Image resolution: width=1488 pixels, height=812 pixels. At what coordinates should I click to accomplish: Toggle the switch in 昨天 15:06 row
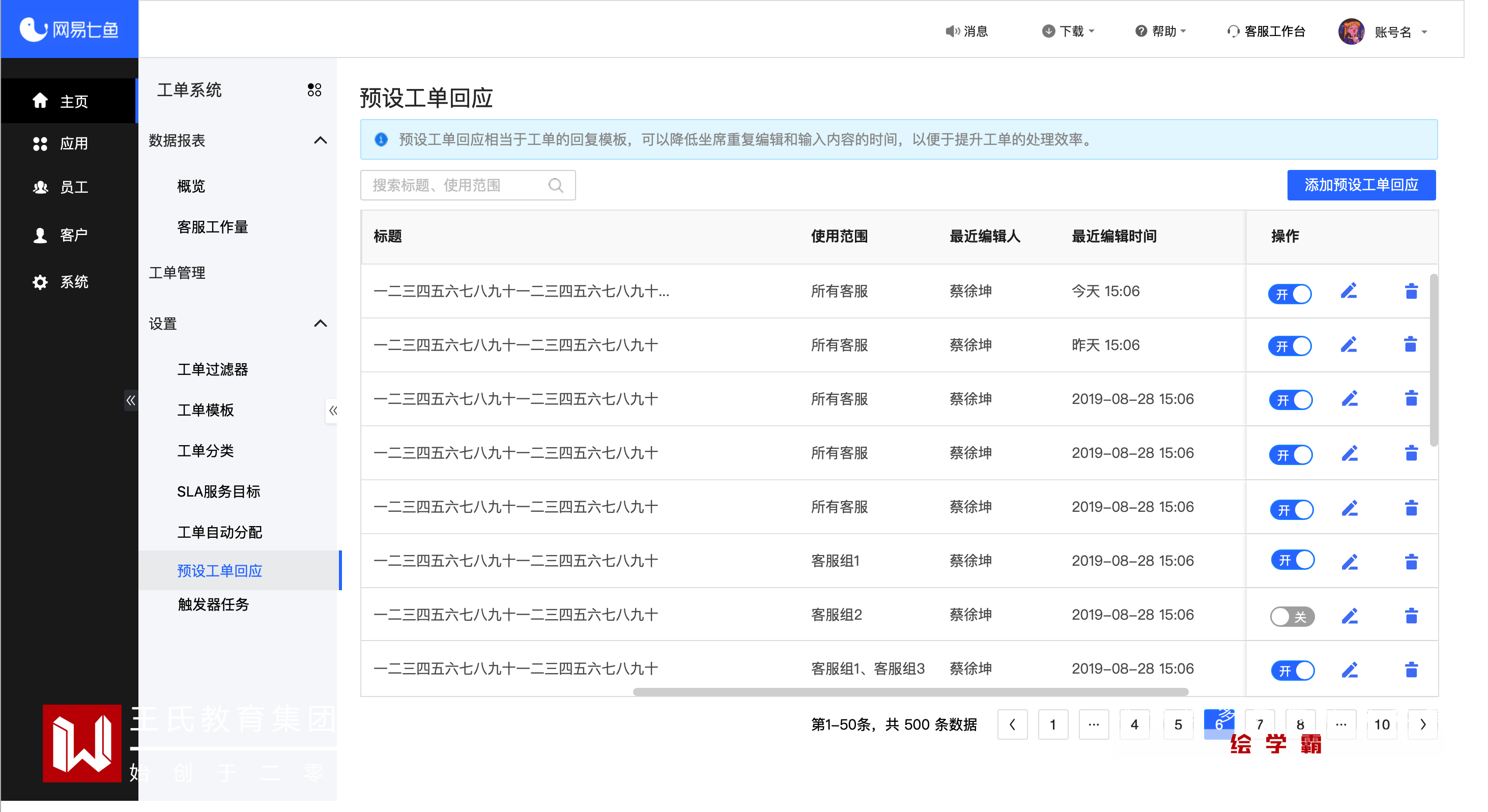coord(1290,346)
